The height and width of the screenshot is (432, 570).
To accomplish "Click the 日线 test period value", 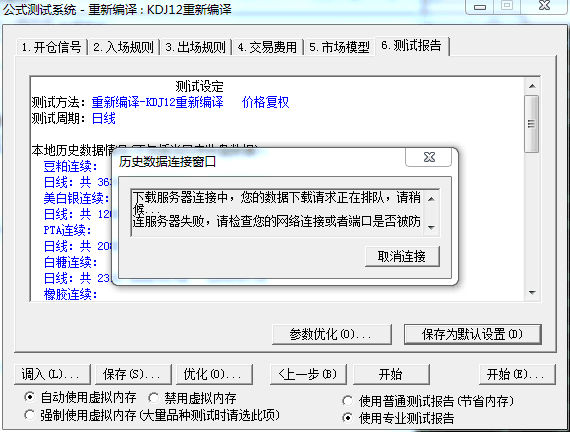I will 104,119.
